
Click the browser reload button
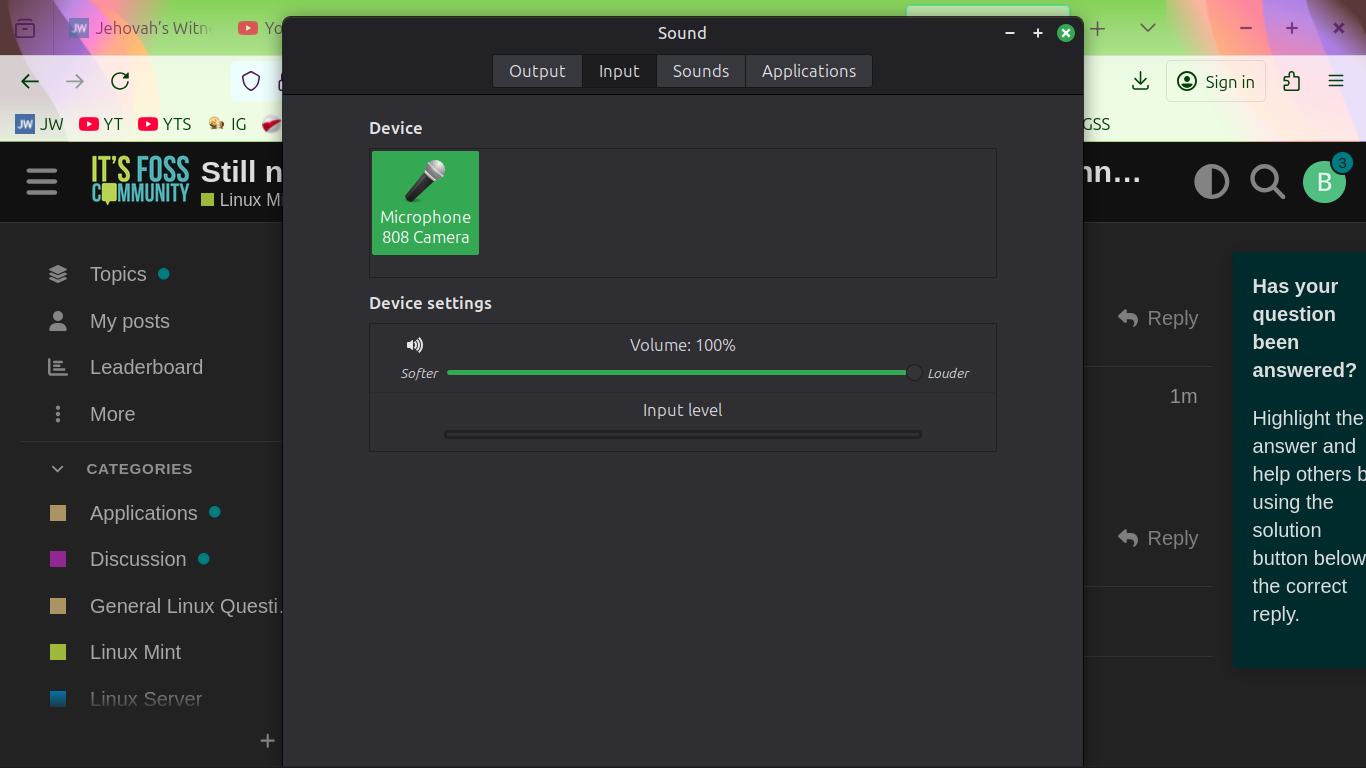pyautogui.click(x=120, y=82)
